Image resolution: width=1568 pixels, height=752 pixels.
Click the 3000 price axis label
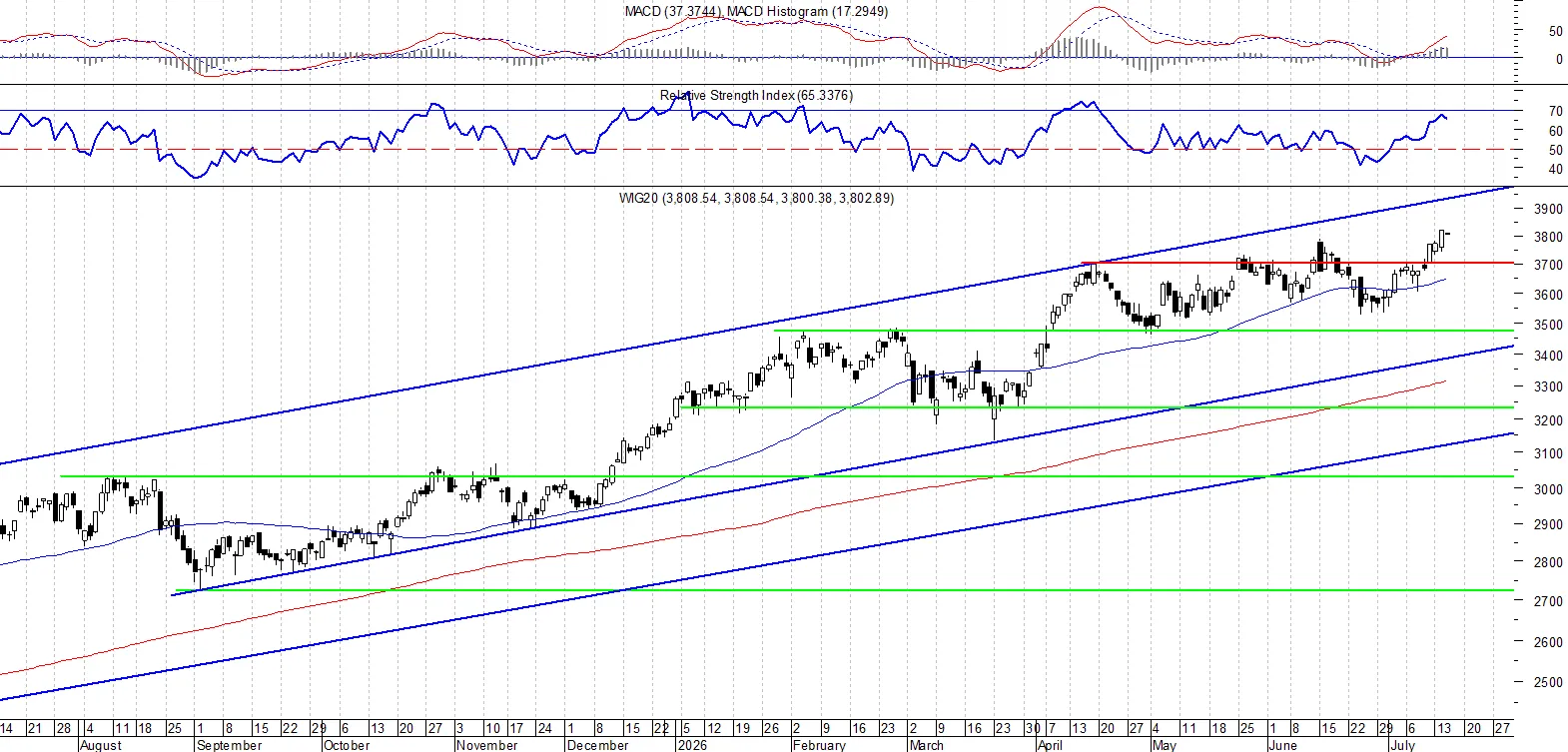[x=1548, y=489]
